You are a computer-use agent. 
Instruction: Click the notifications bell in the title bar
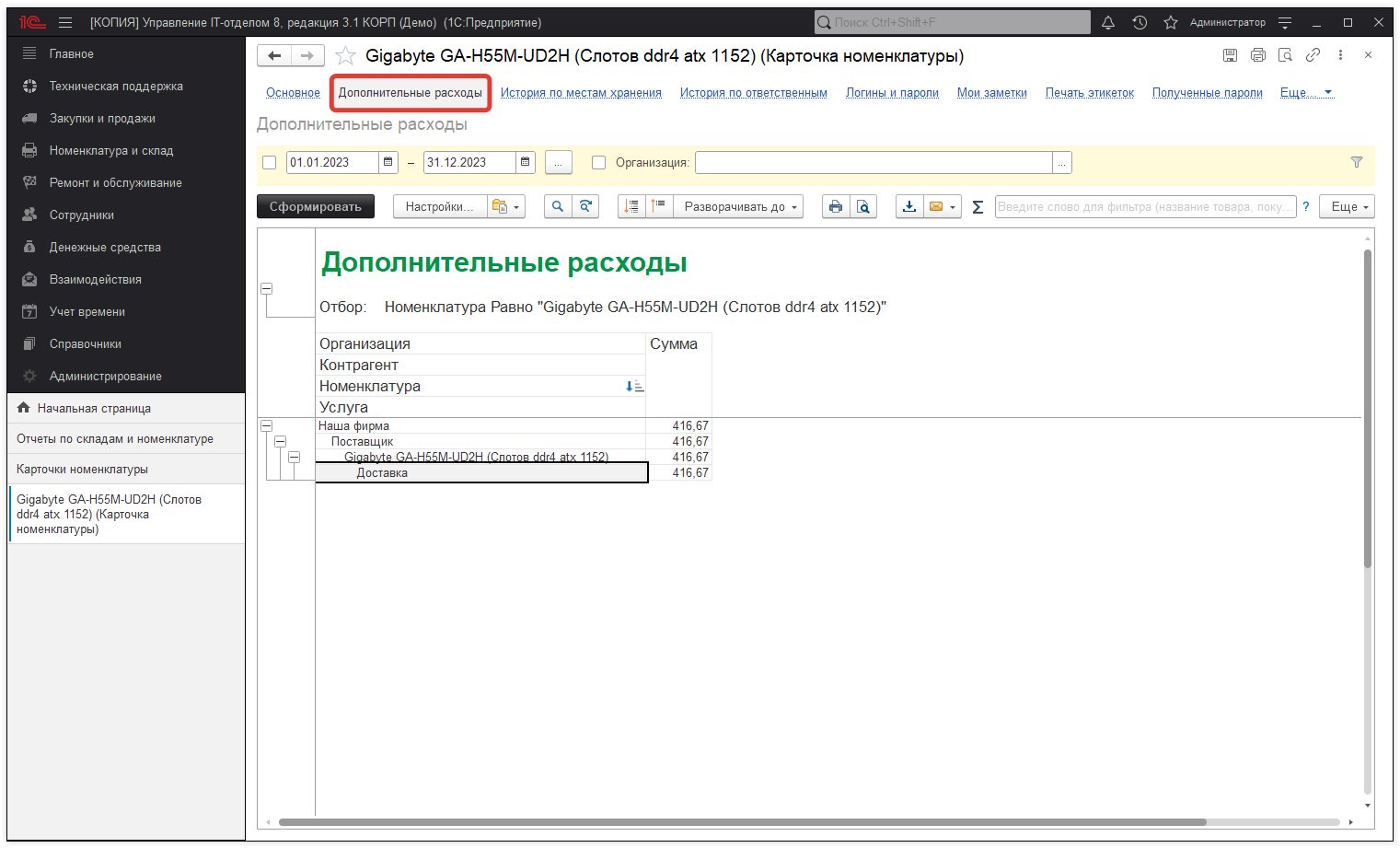[1108, 21]
